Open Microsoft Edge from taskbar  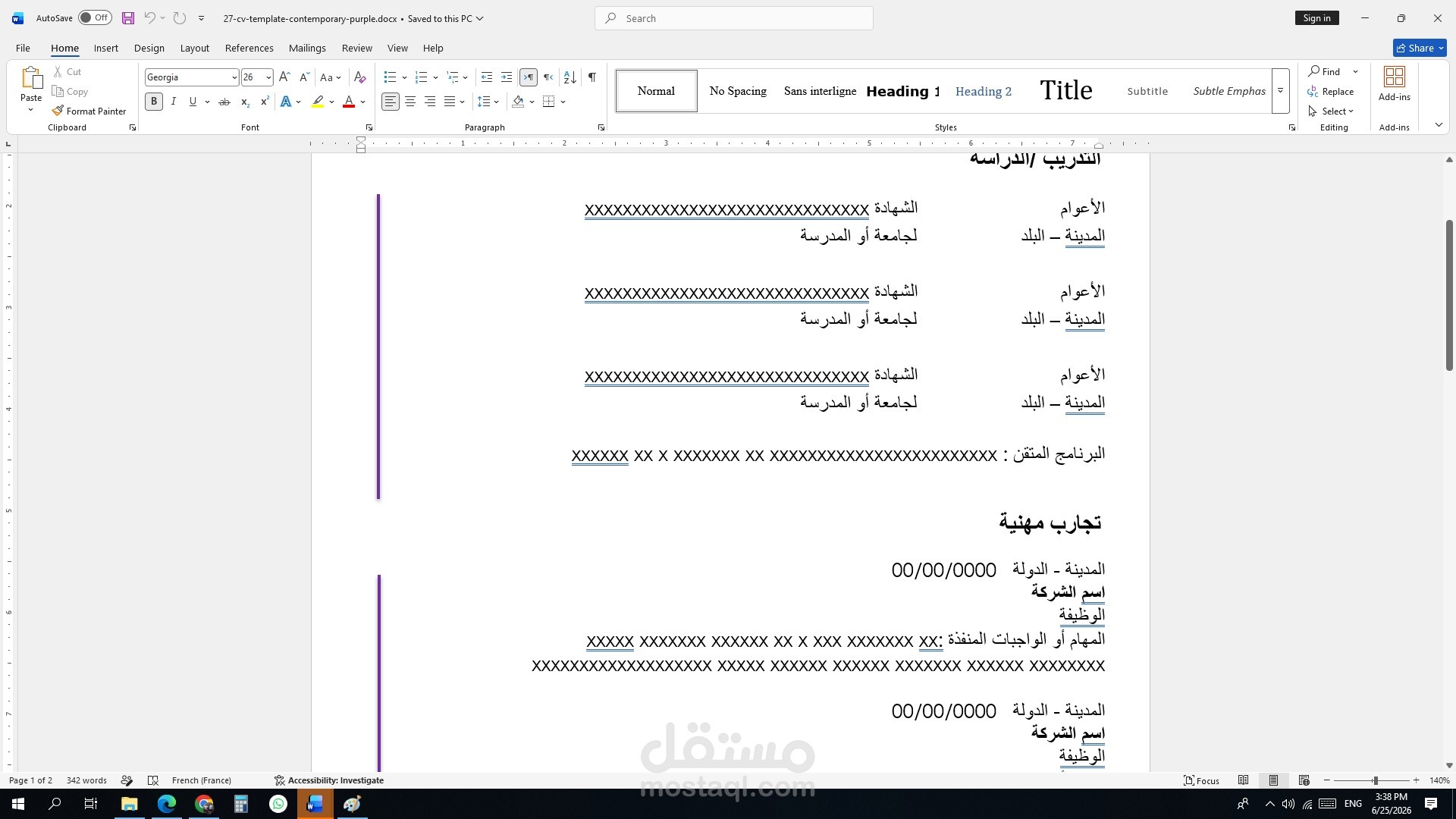(167, 804)
